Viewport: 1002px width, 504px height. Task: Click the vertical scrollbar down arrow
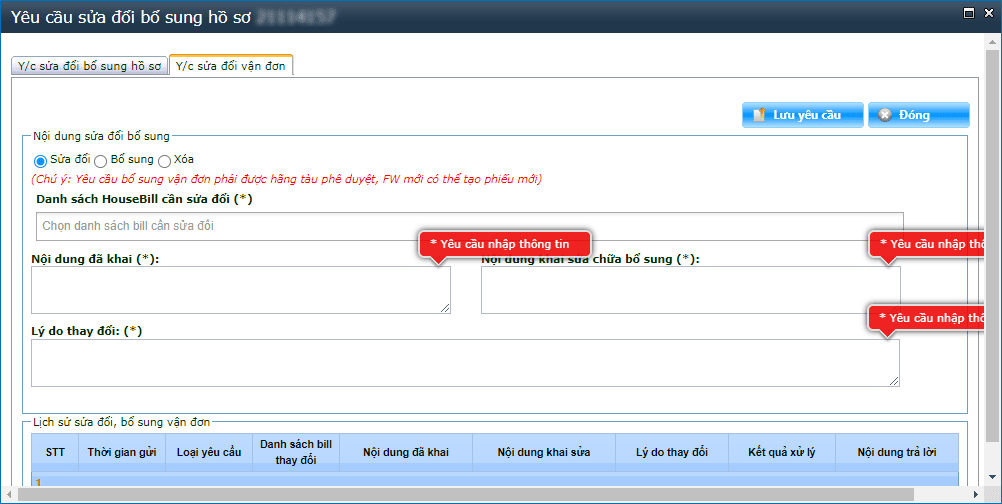click(994, 479)
